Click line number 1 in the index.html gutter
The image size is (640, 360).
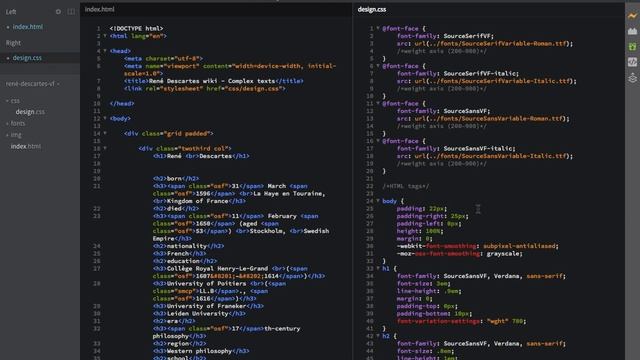[98, 29]
